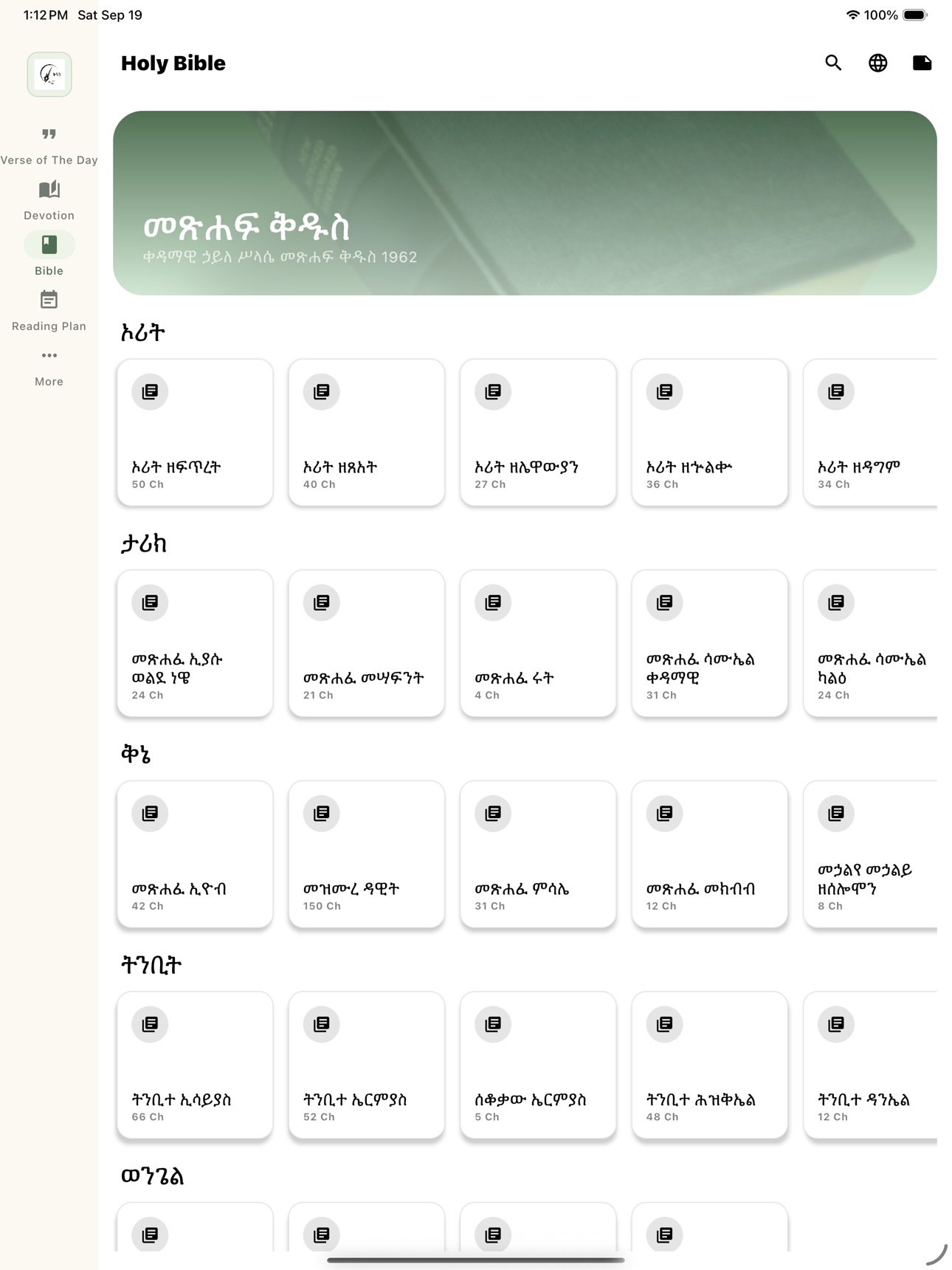Viewport: 952px width, 1270px height.
Task: Click book icon on ትንቢተ ሕዝቅኤል card
Action: click(665, 1024)
